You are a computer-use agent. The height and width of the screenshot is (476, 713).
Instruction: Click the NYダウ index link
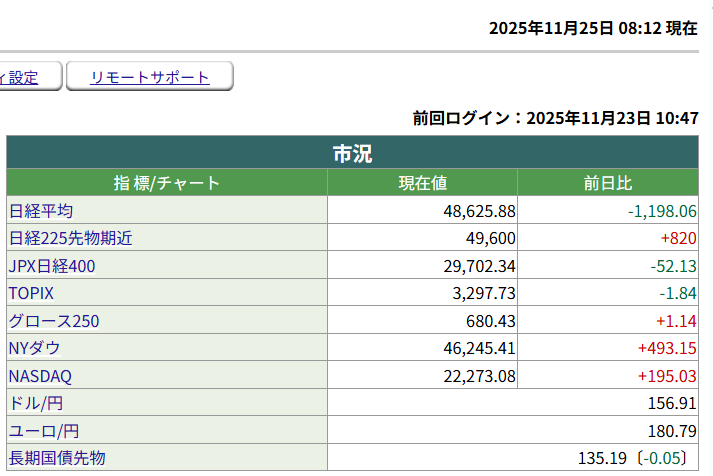point(34,348)
